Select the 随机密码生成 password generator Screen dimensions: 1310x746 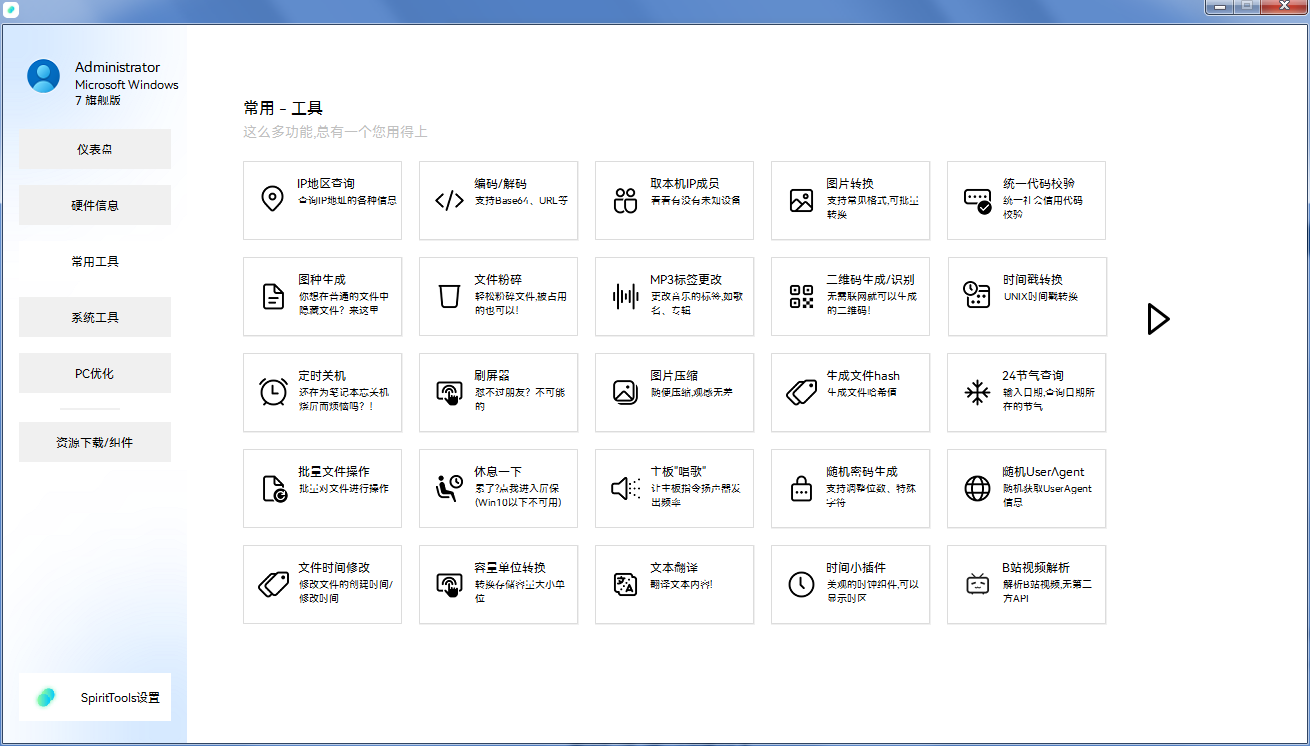[x=850, y=488]
